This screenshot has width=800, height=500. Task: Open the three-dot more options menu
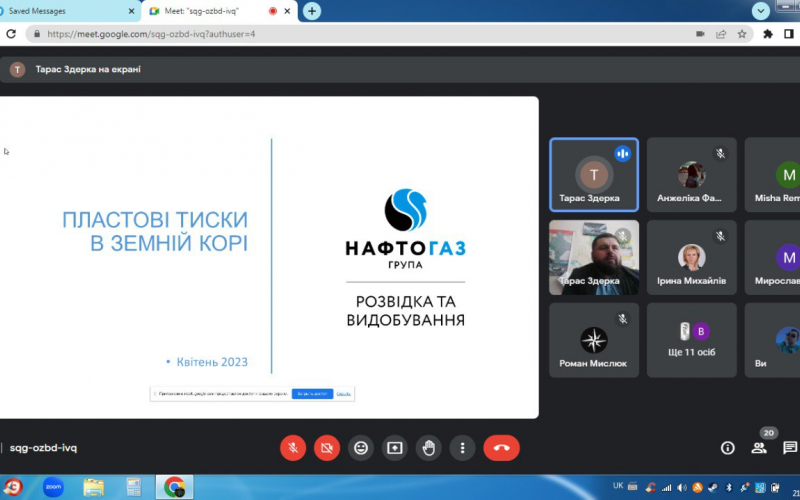(x=462, y=448)
